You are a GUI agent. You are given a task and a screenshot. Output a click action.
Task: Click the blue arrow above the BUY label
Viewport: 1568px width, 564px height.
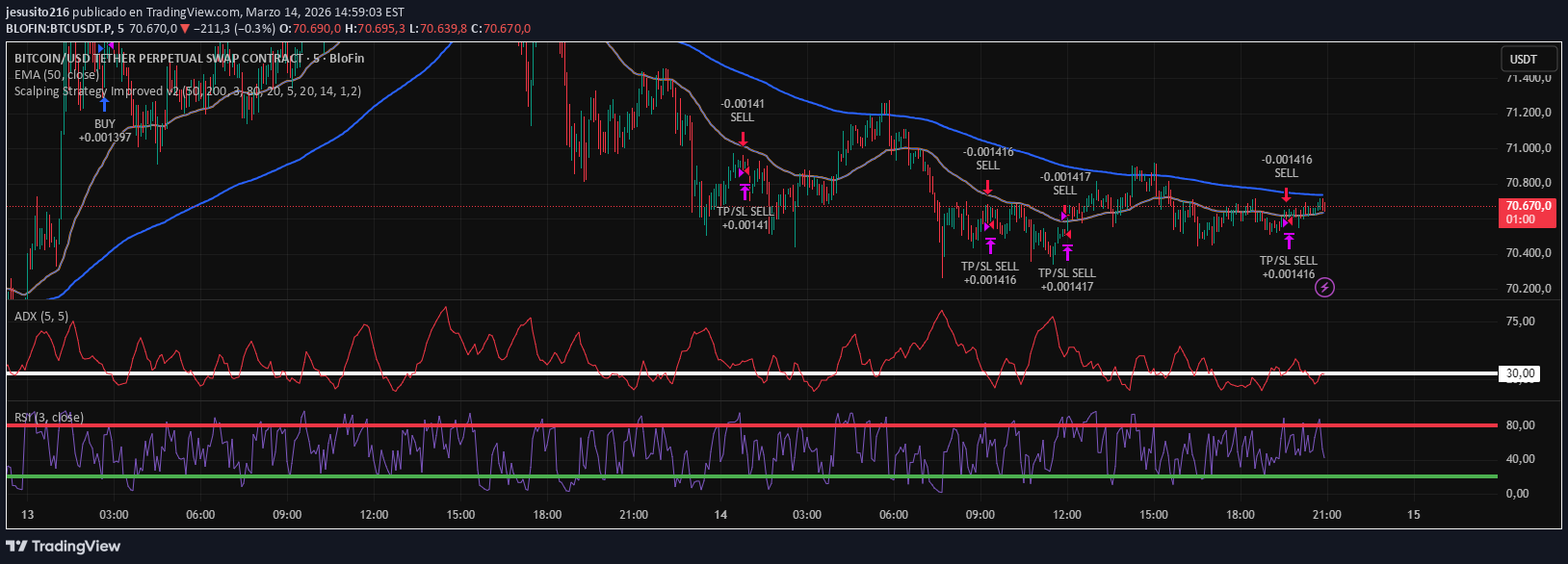(x=105, y=105)
